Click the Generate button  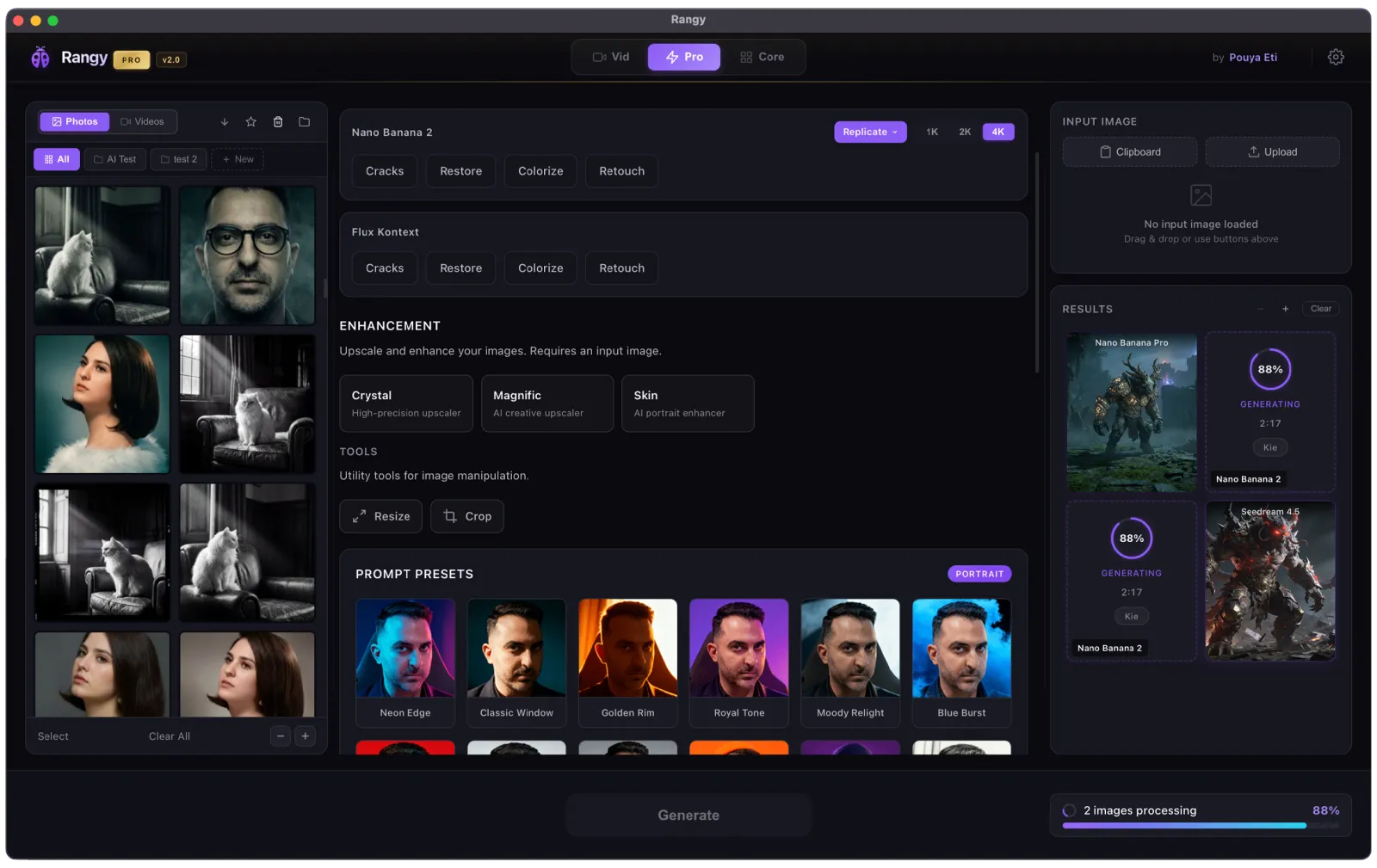tap(688, 815)
